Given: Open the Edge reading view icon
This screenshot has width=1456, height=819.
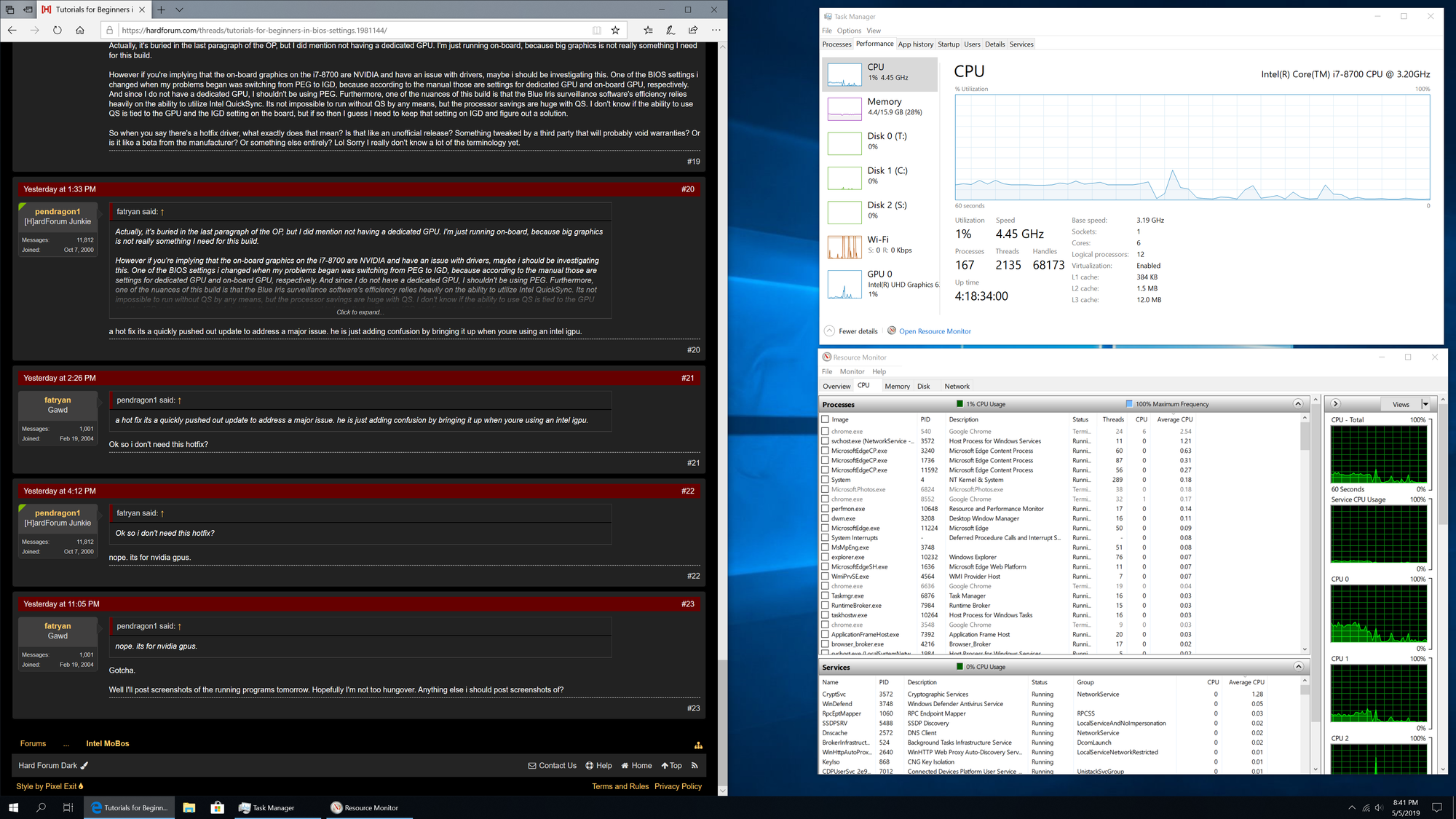Looking at the screenshot, I should [x=597, y=31].
